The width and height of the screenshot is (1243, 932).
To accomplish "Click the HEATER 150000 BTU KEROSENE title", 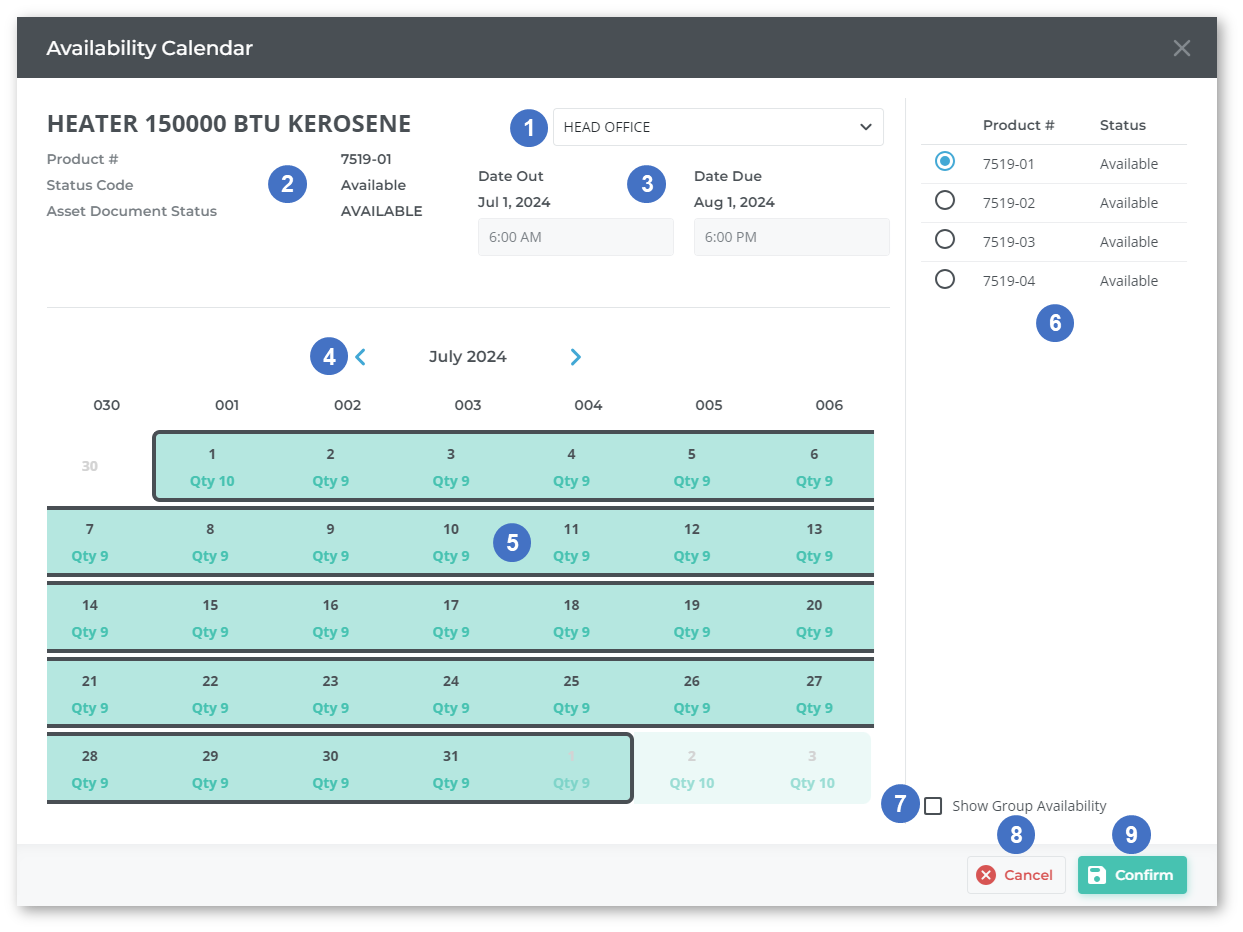I will point(229,124).
